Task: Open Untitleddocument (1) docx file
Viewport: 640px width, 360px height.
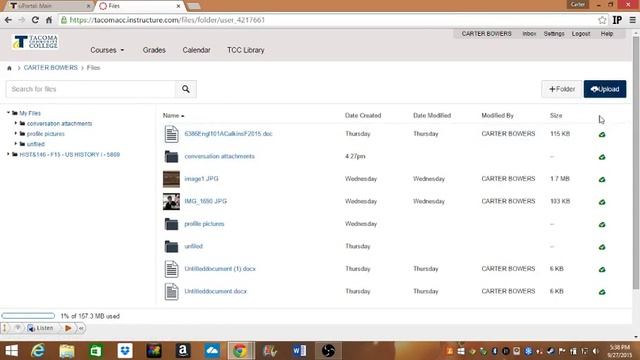Action: pyautogui.click(x=220, y=269)
